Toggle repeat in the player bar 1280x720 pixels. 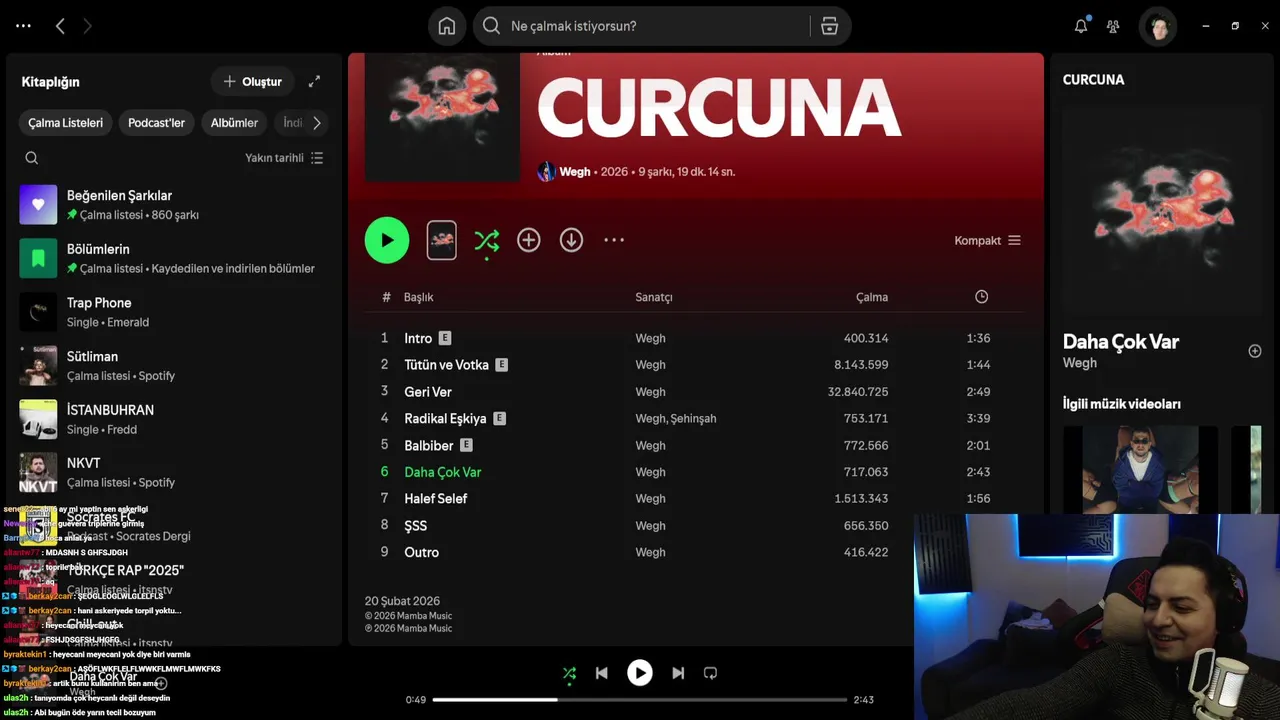(710, 673)
